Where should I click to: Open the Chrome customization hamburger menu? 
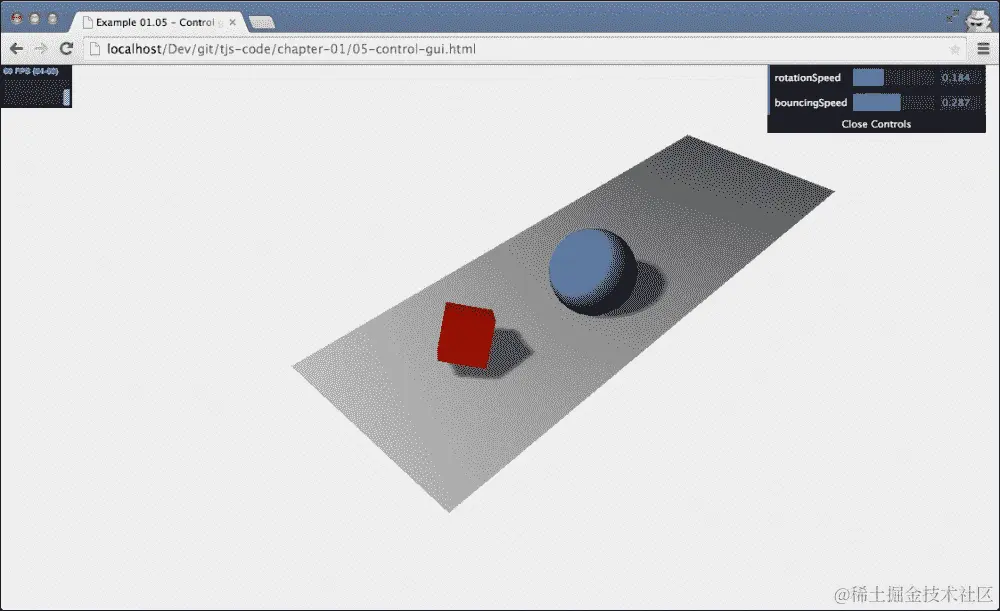coord(986,47)
